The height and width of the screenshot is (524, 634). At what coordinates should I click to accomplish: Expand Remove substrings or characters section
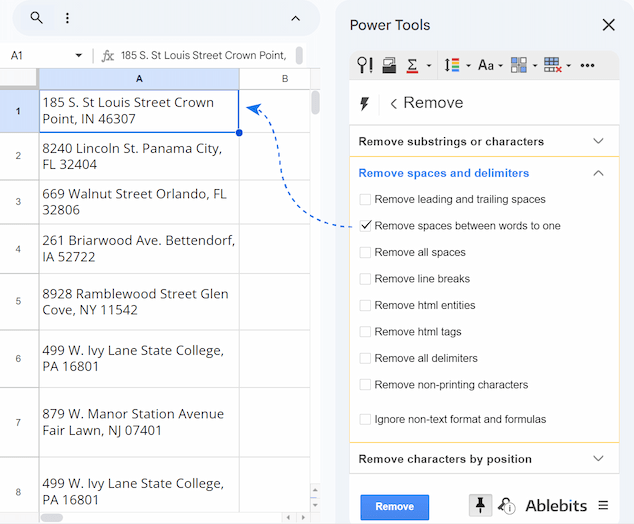[x=484, y=141]
